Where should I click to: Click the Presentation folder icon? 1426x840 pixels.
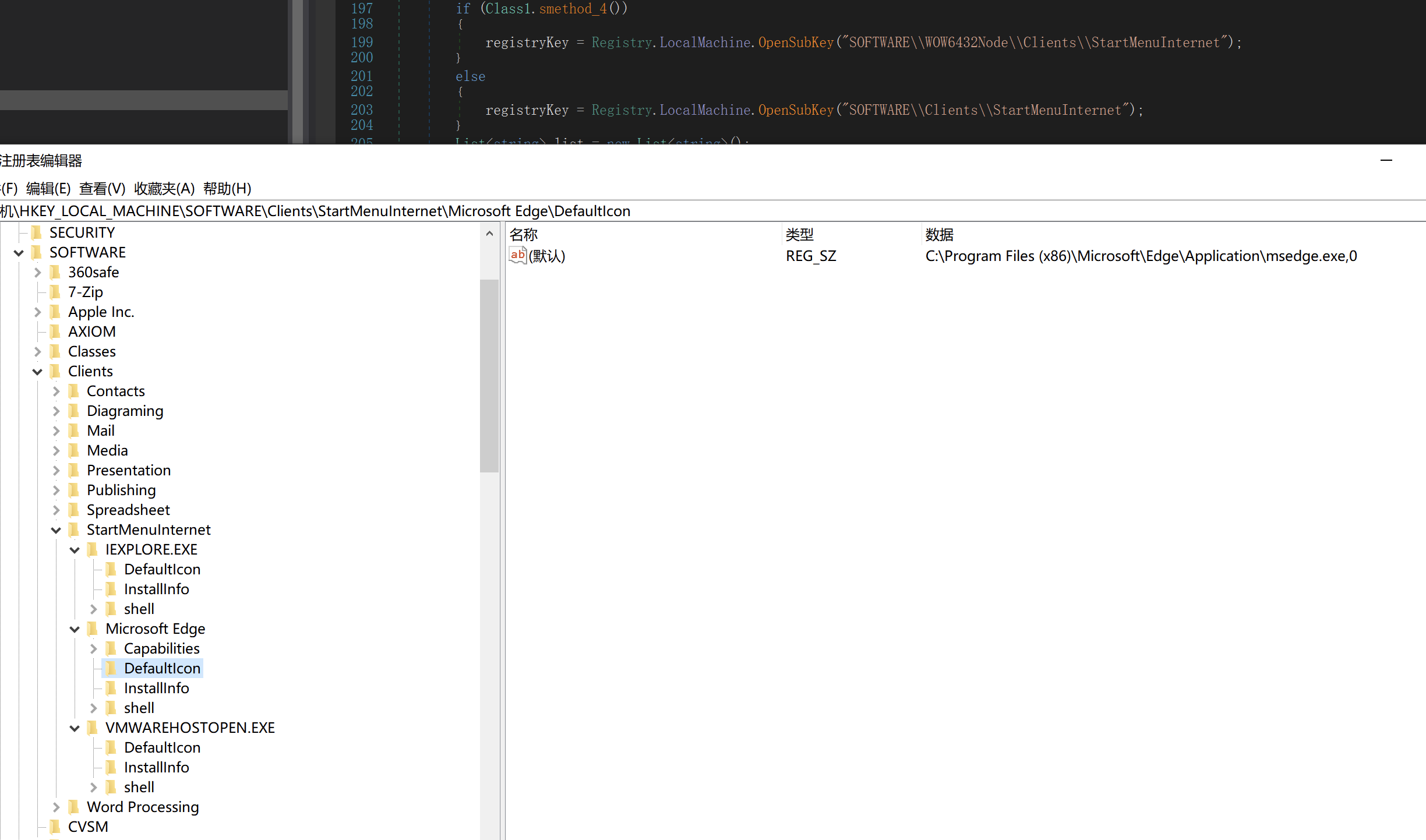tap(74, 470)
